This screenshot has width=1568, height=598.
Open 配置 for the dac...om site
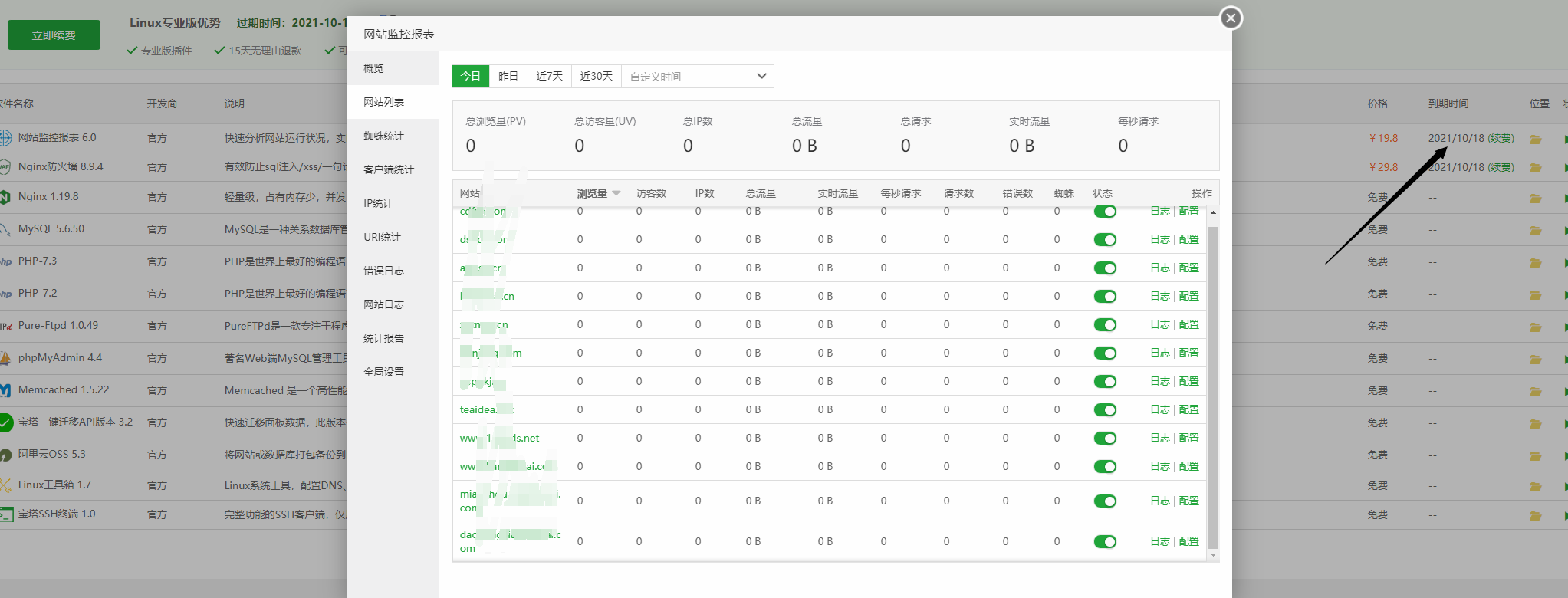1189,541
